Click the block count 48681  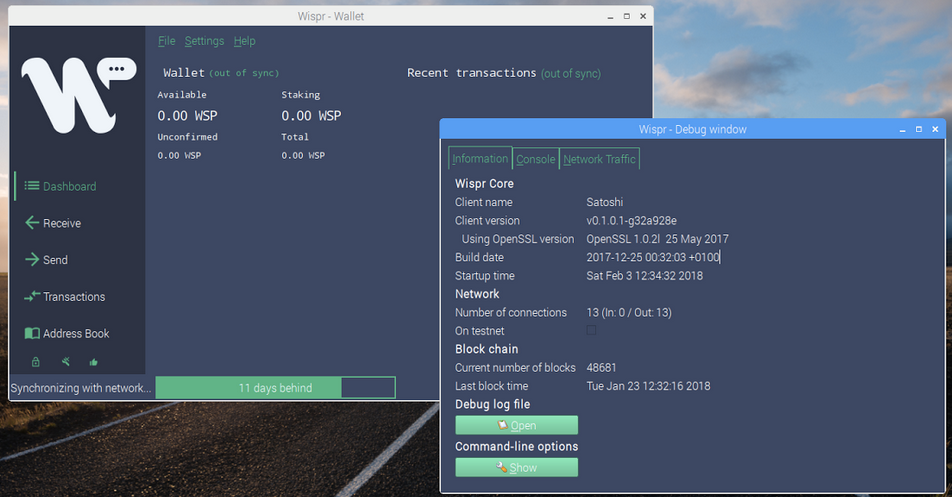click(601, 368)
